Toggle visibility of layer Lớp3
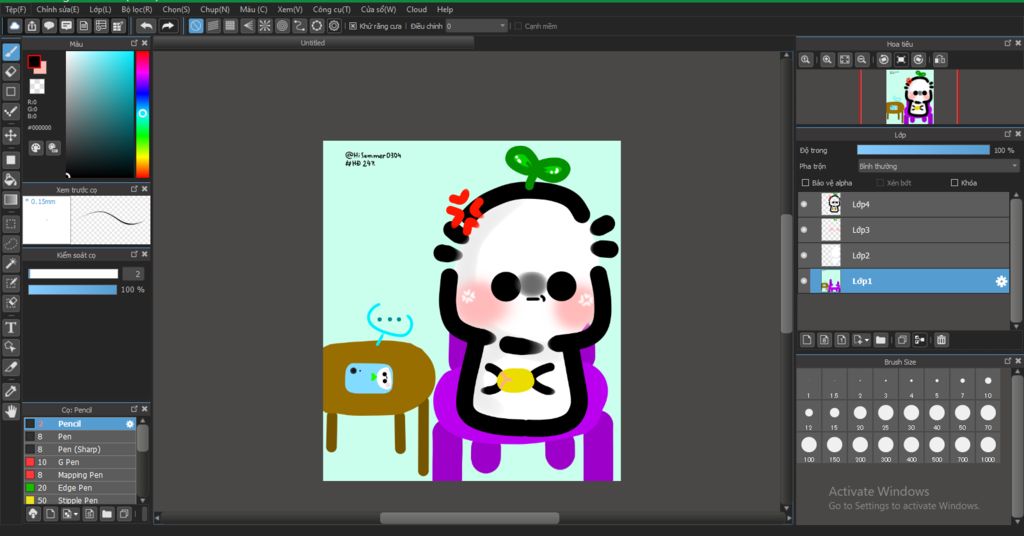1024x536 pixels. [804, 230]
